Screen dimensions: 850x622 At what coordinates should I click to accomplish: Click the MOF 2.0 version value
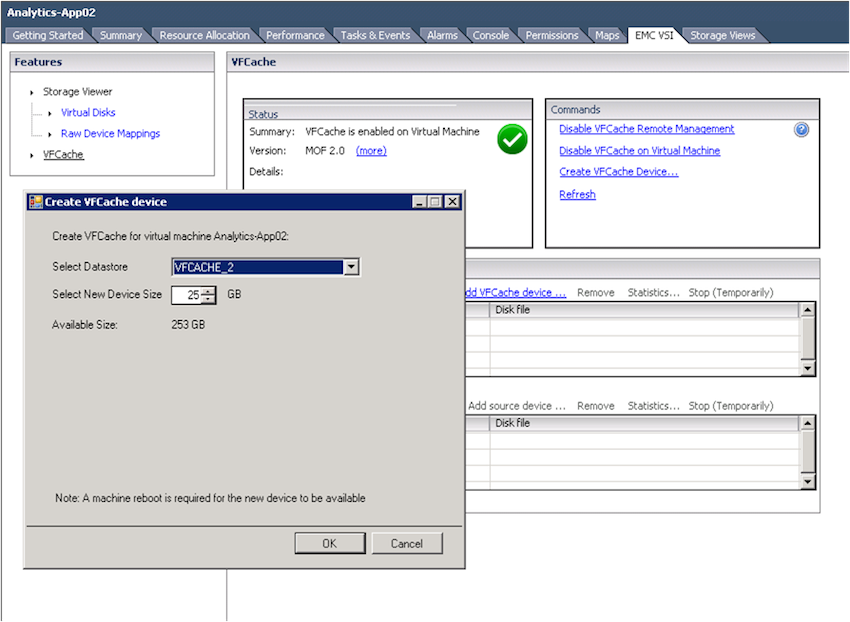pyautogui.click(x=325, y=151)
